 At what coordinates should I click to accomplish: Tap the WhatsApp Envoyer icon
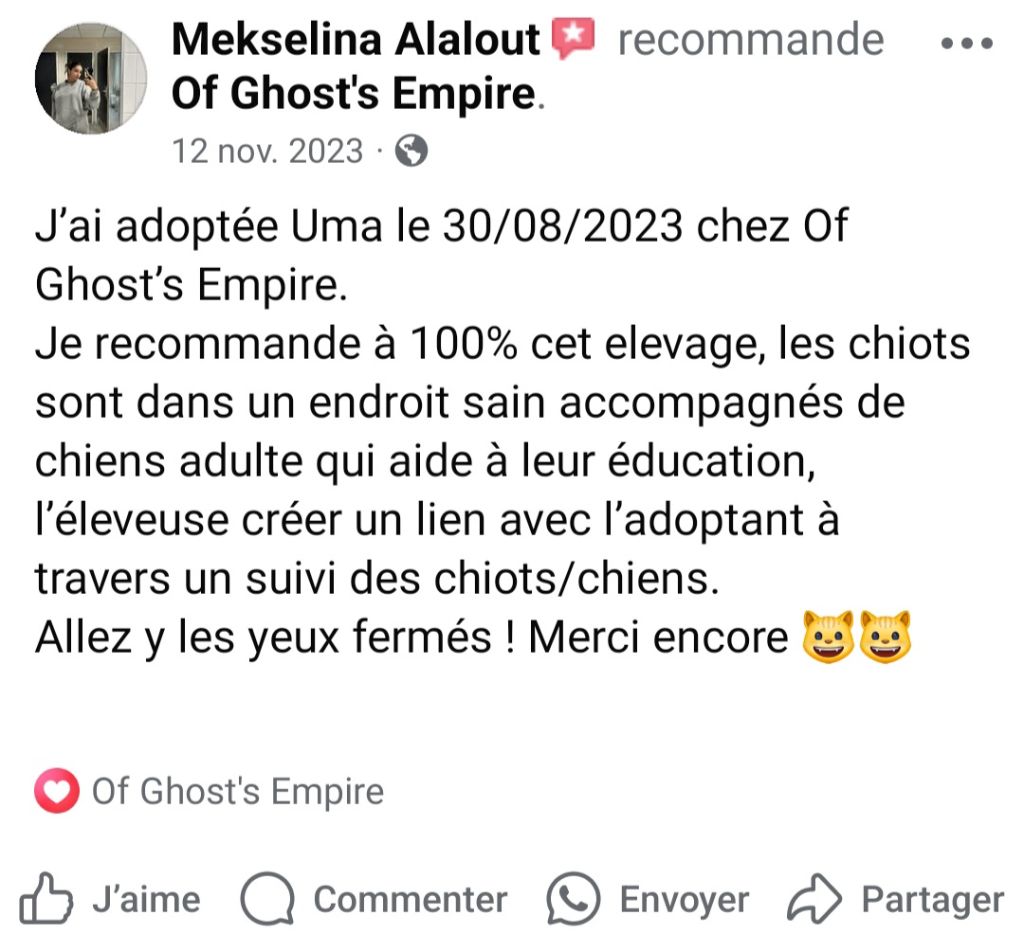click(x=573, y=899)
